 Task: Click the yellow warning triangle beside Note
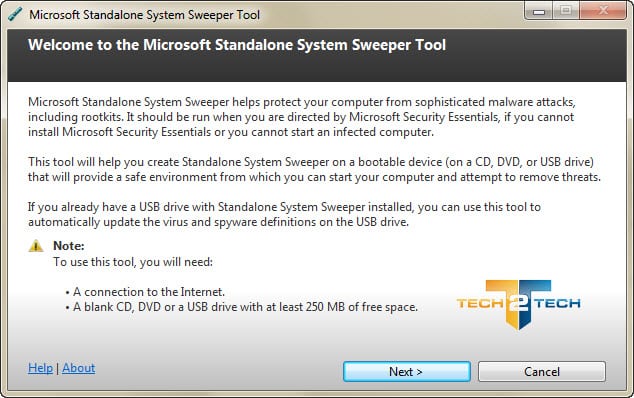click(x=36, y=246)
